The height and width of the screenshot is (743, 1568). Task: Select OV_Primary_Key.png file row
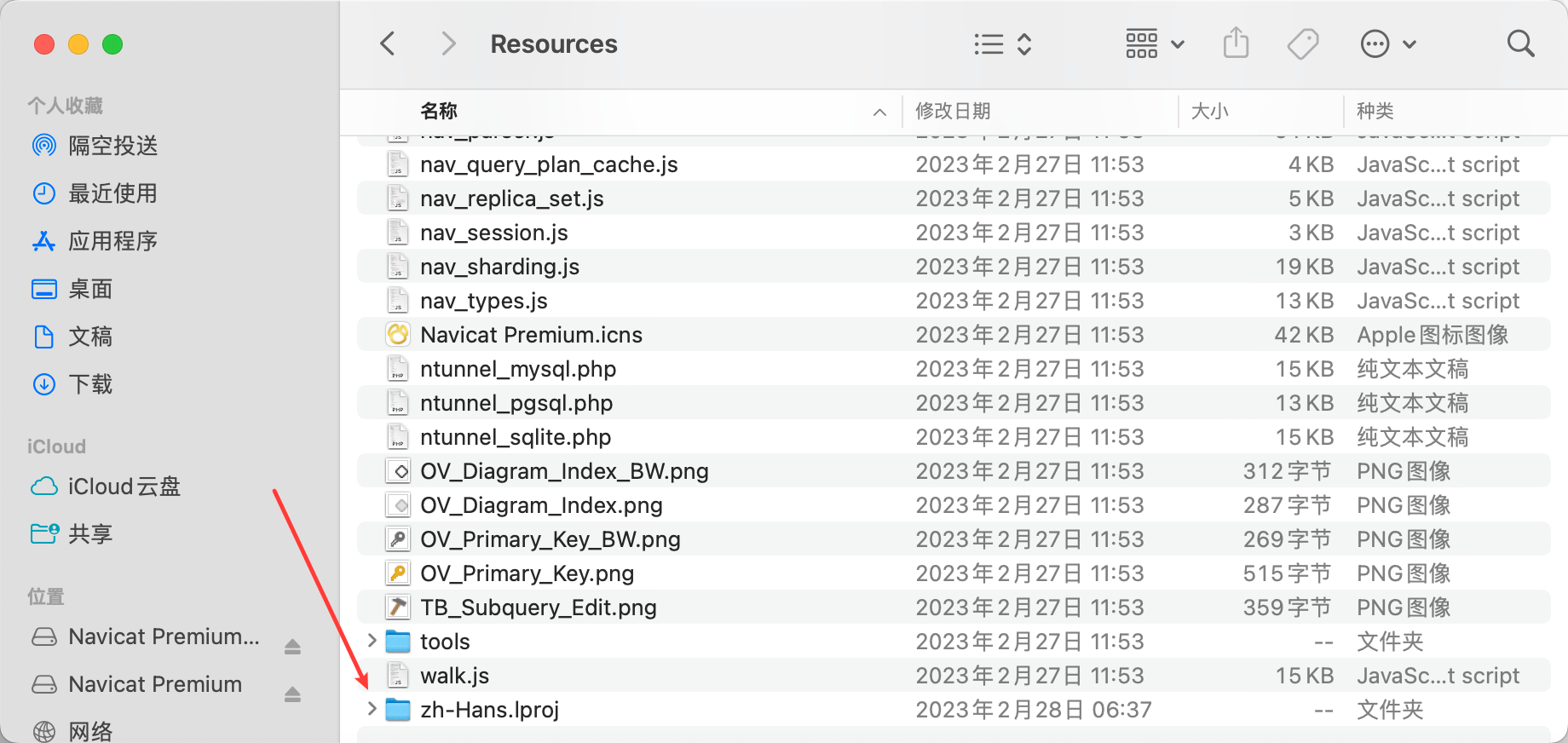coord(527,573)
